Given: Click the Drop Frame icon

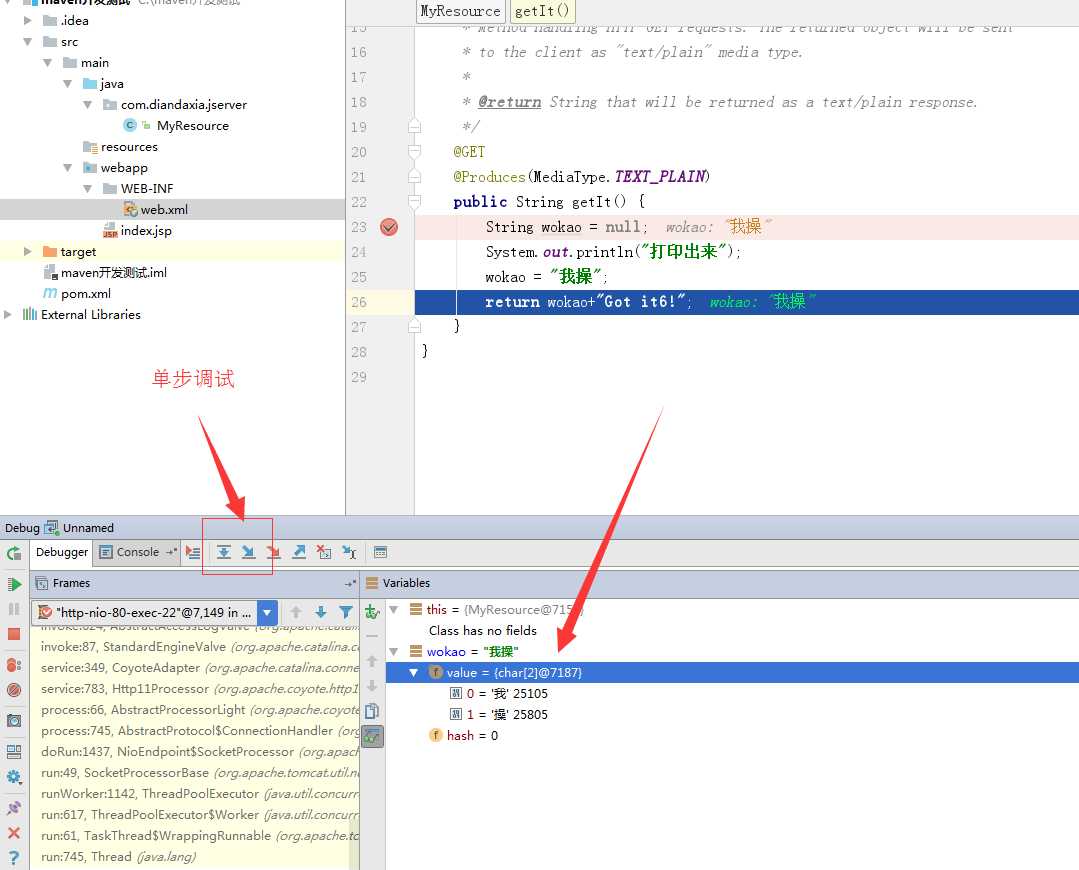Looking at the screenshot, I should click(324, 552).
